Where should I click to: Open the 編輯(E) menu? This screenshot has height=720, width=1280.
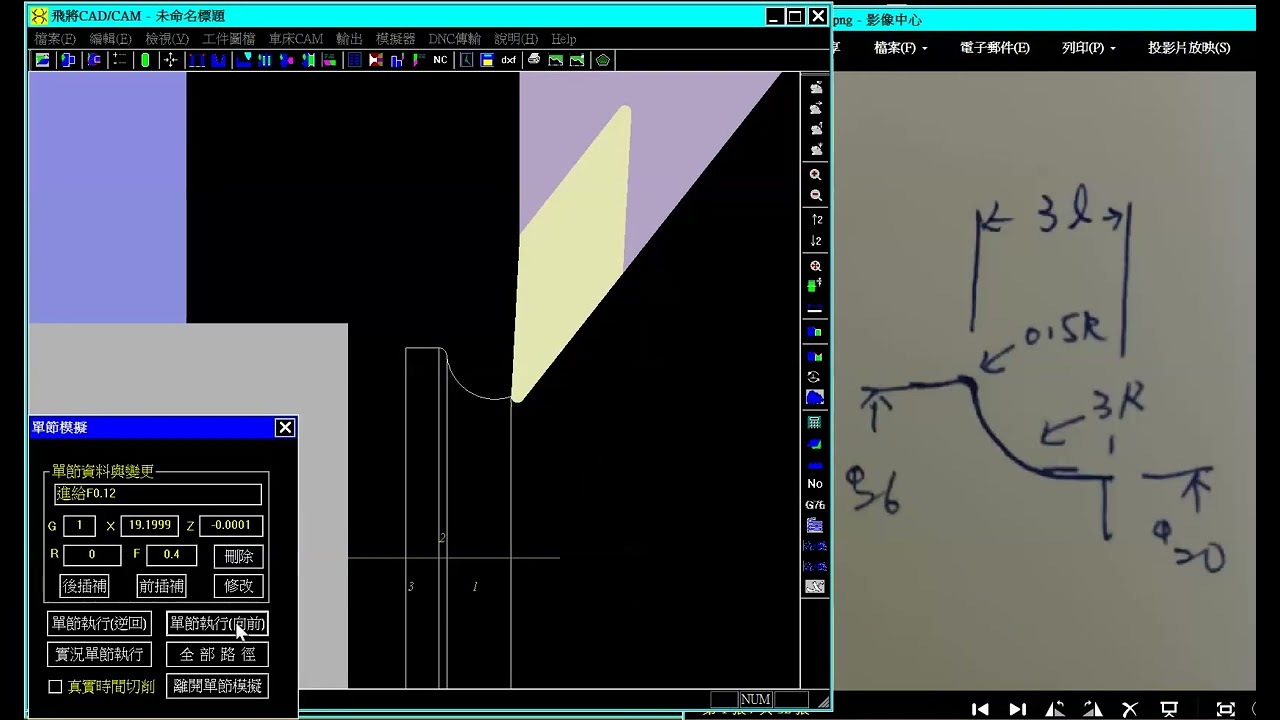pyautogui.click(x=110, y=39)
